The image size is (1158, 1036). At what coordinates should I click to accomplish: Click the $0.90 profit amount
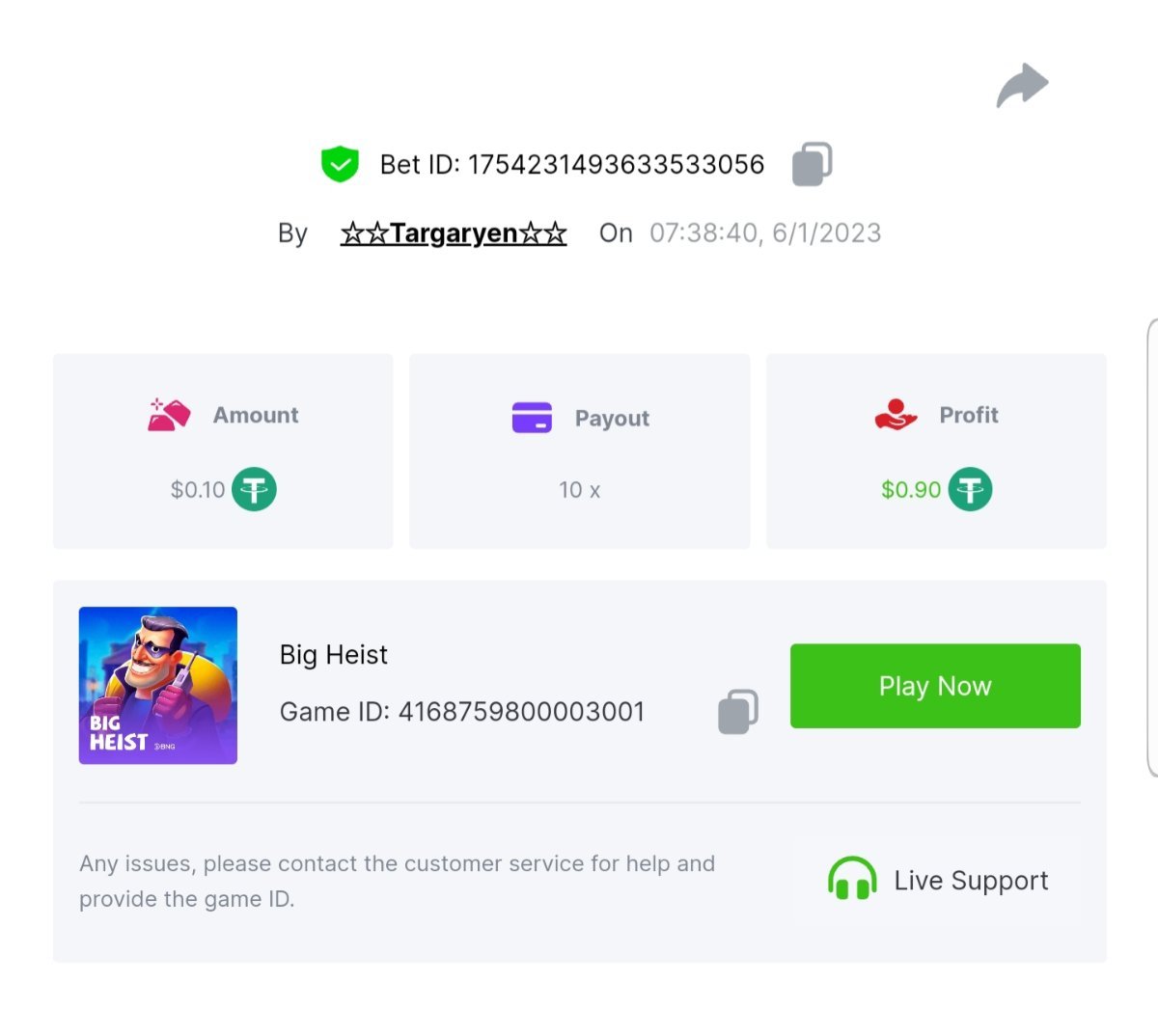coord(910,490)
